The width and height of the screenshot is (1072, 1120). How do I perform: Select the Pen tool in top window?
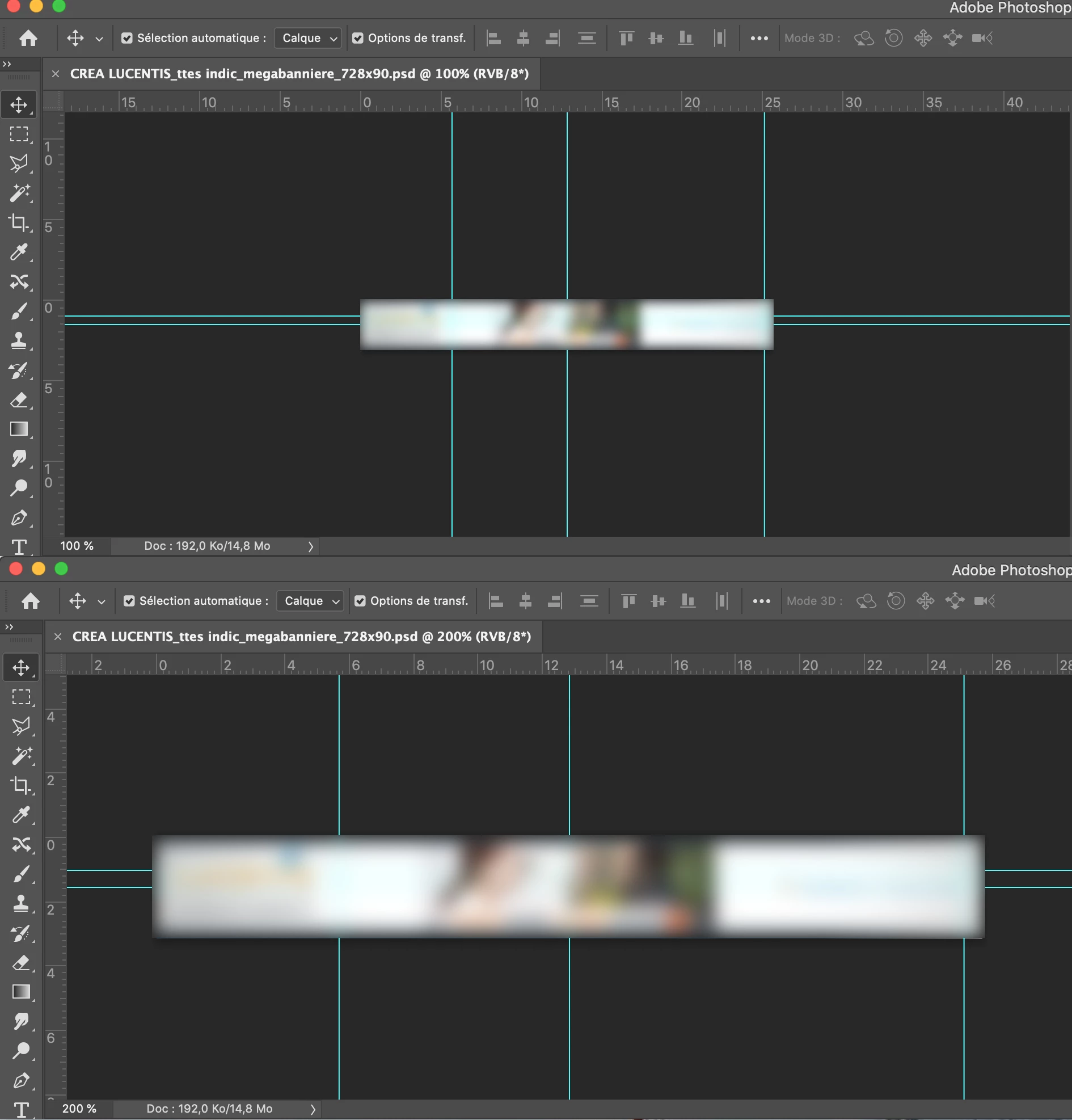pyautogui.click(x=19, y=517)
